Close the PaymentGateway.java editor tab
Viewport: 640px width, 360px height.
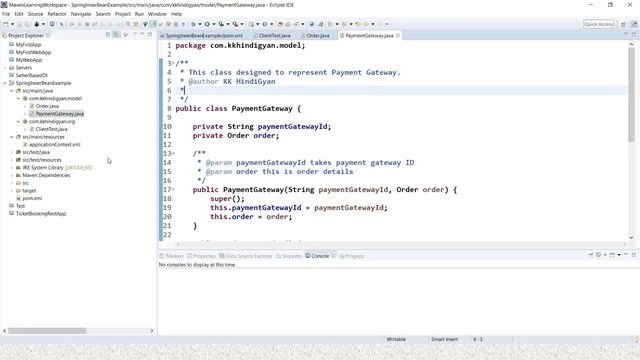pyautogui.click(x=398, y=36)
